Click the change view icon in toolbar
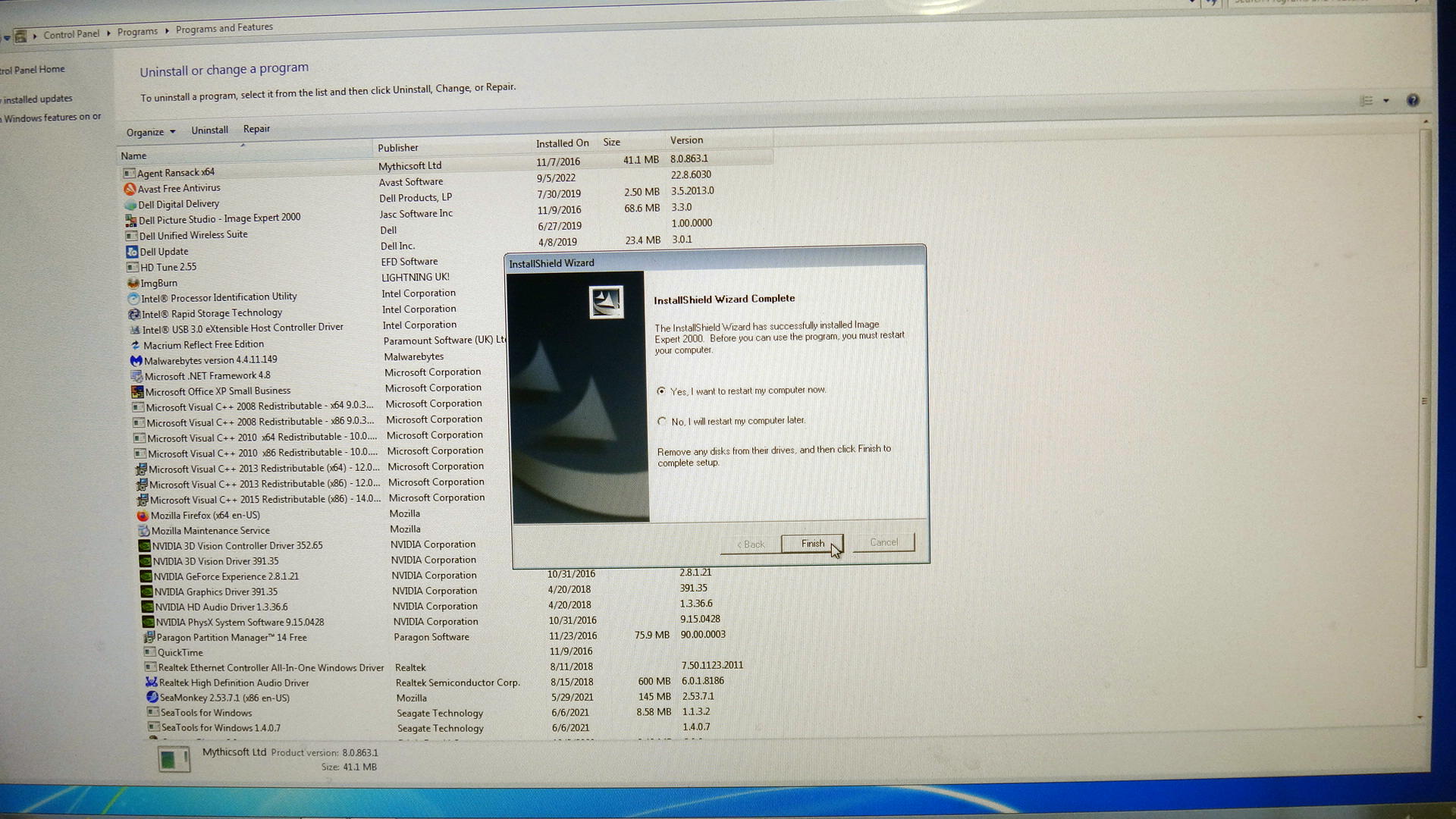 click(1367, 101)
